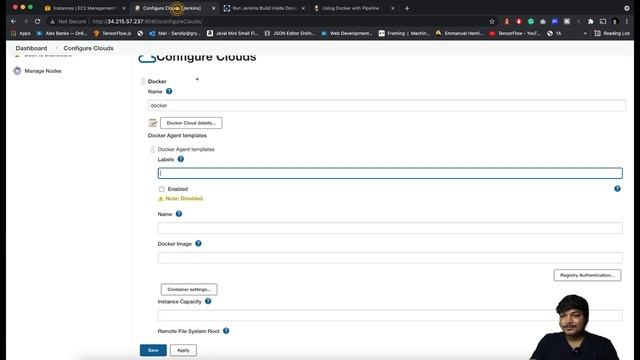This screenshot has height=360, width=640.
Task: Open Container settings
Action: click(189, 289)
